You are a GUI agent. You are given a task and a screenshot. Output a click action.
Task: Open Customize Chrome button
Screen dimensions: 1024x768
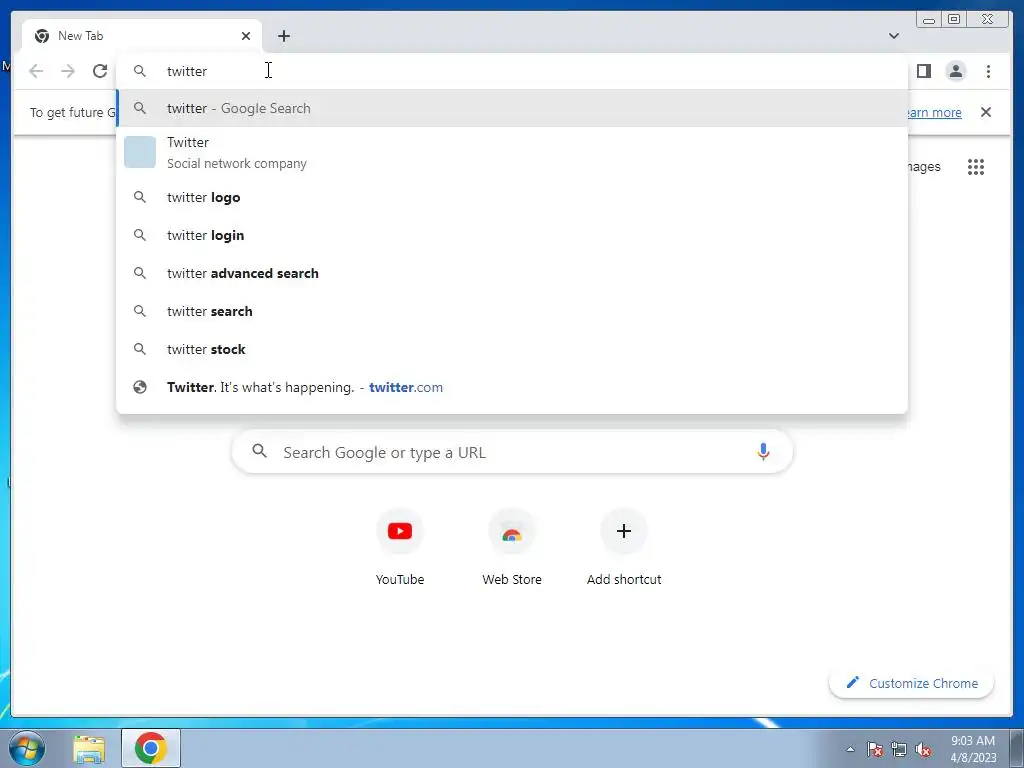912,683
